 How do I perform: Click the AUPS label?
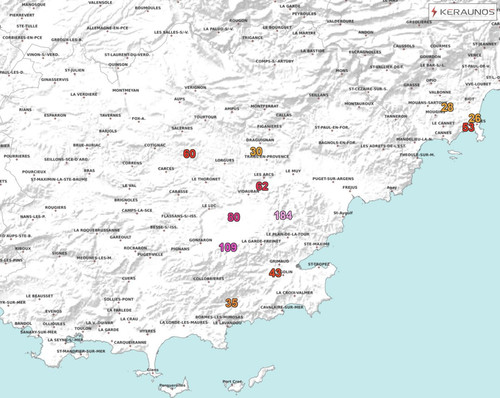click(179, 99)
